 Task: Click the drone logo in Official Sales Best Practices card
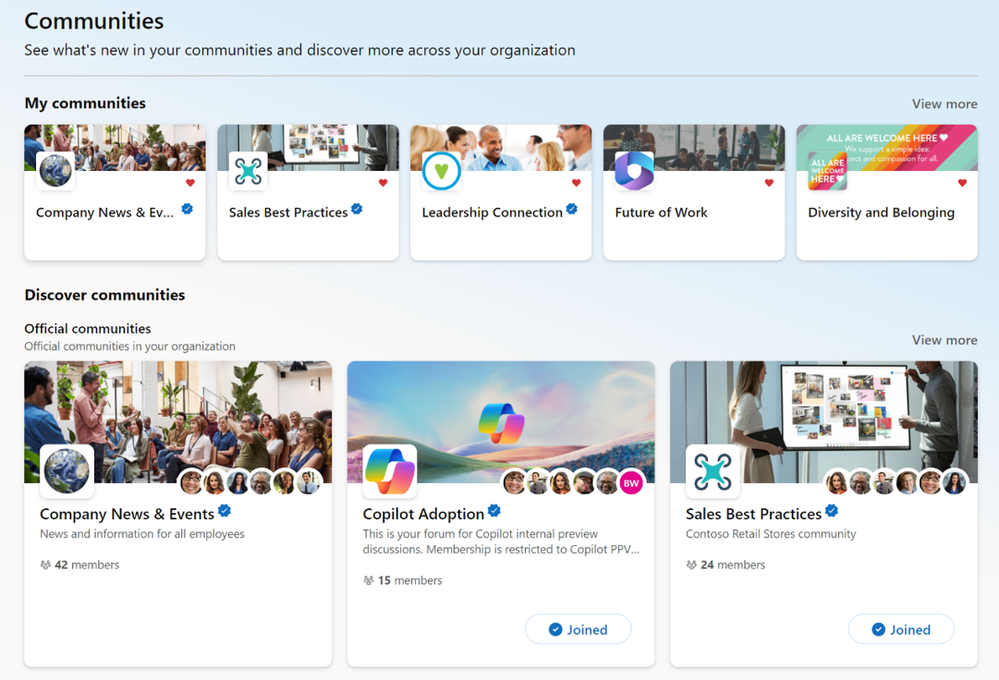pyautogui.click(x=713, y=471)
